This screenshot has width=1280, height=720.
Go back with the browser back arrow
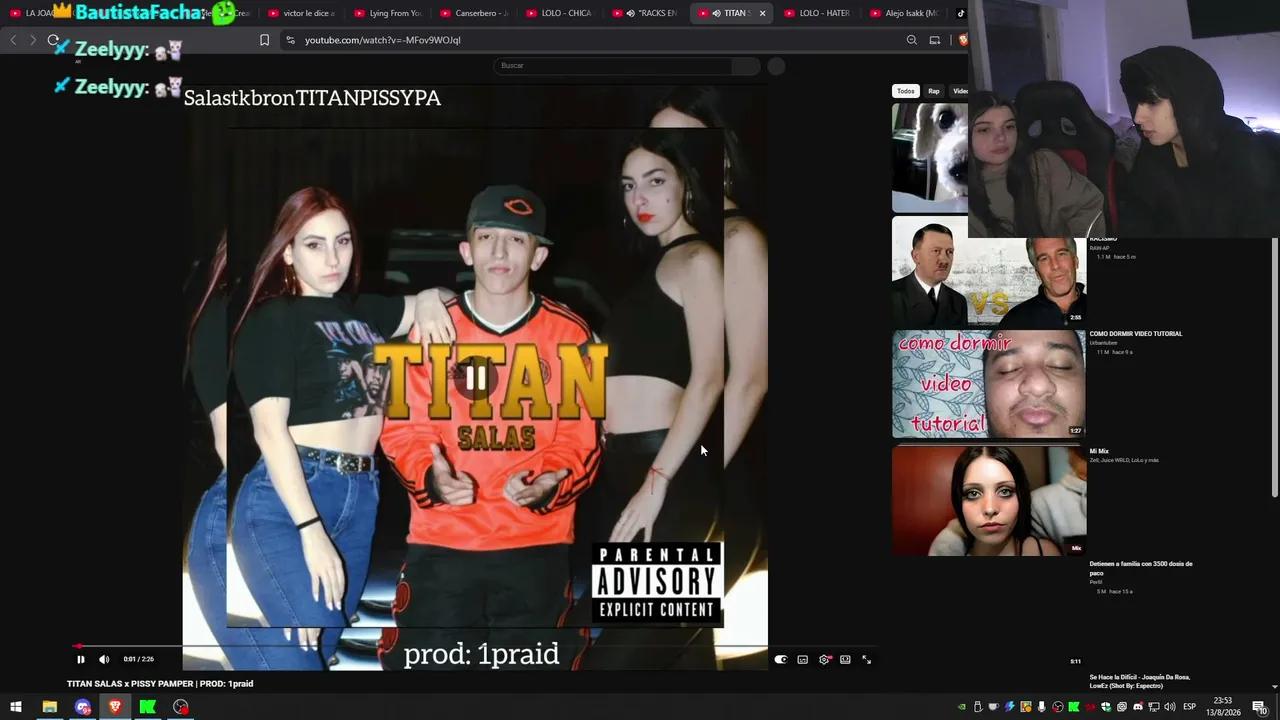click(x=13, y=40)
